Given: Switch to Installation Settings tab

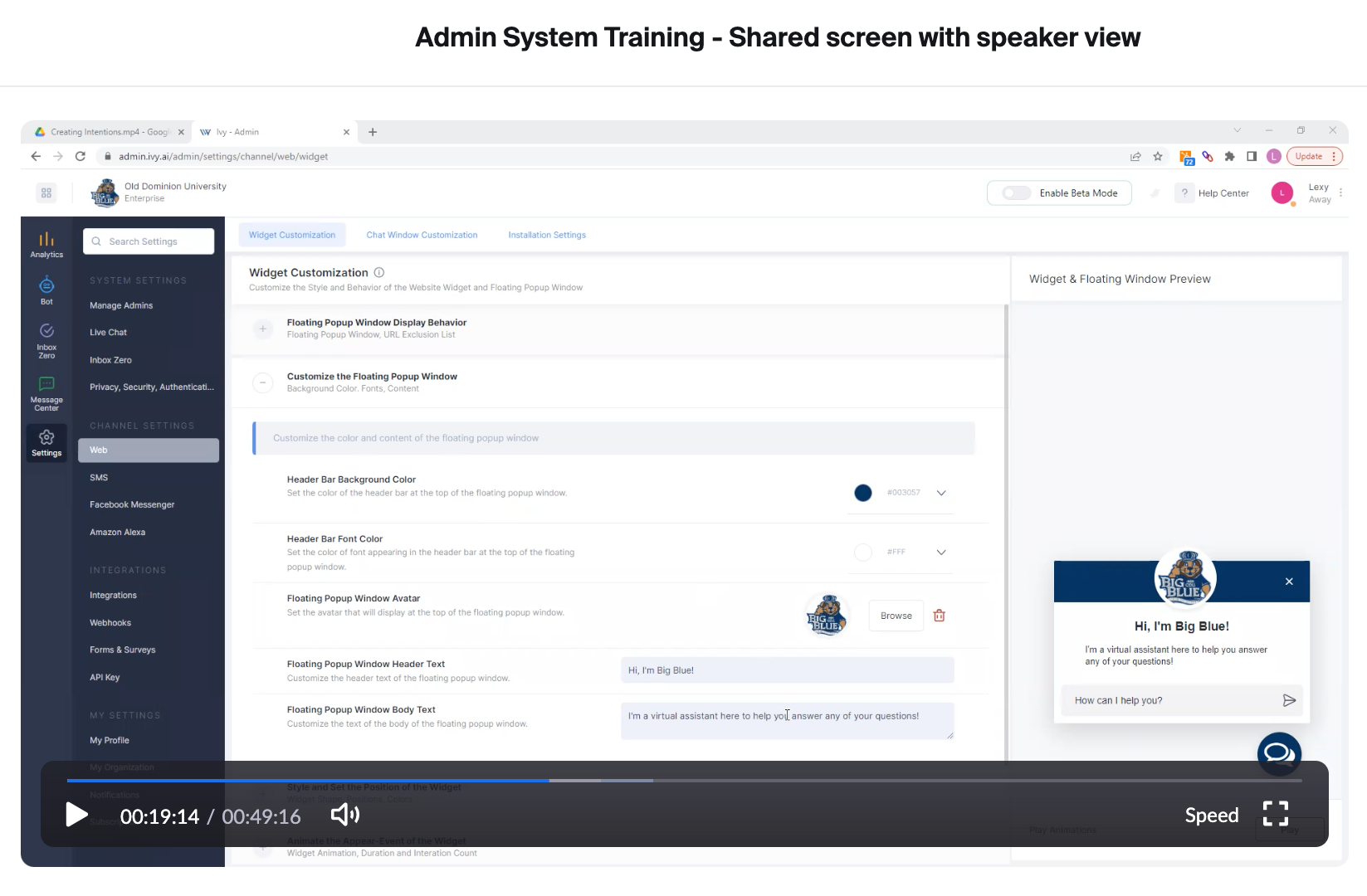Looking at the screenshot, I should (547, 235).
